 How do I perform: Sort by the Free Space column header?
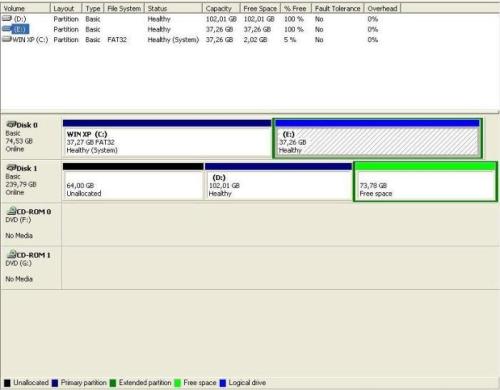[x=261, y=8]
